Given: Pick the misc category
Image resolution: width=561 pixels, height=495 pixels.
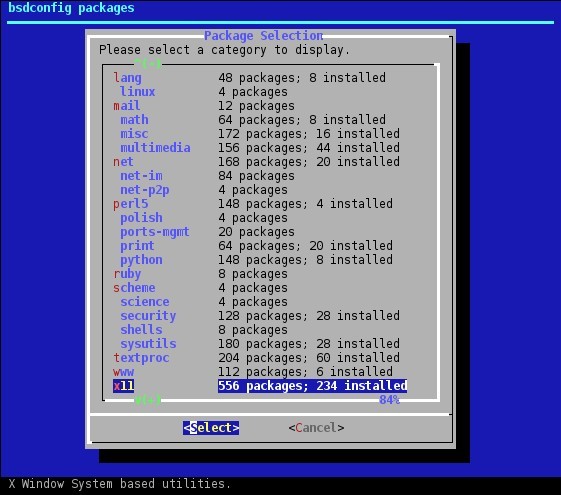Looking at the screenshot, I should 134,134.
